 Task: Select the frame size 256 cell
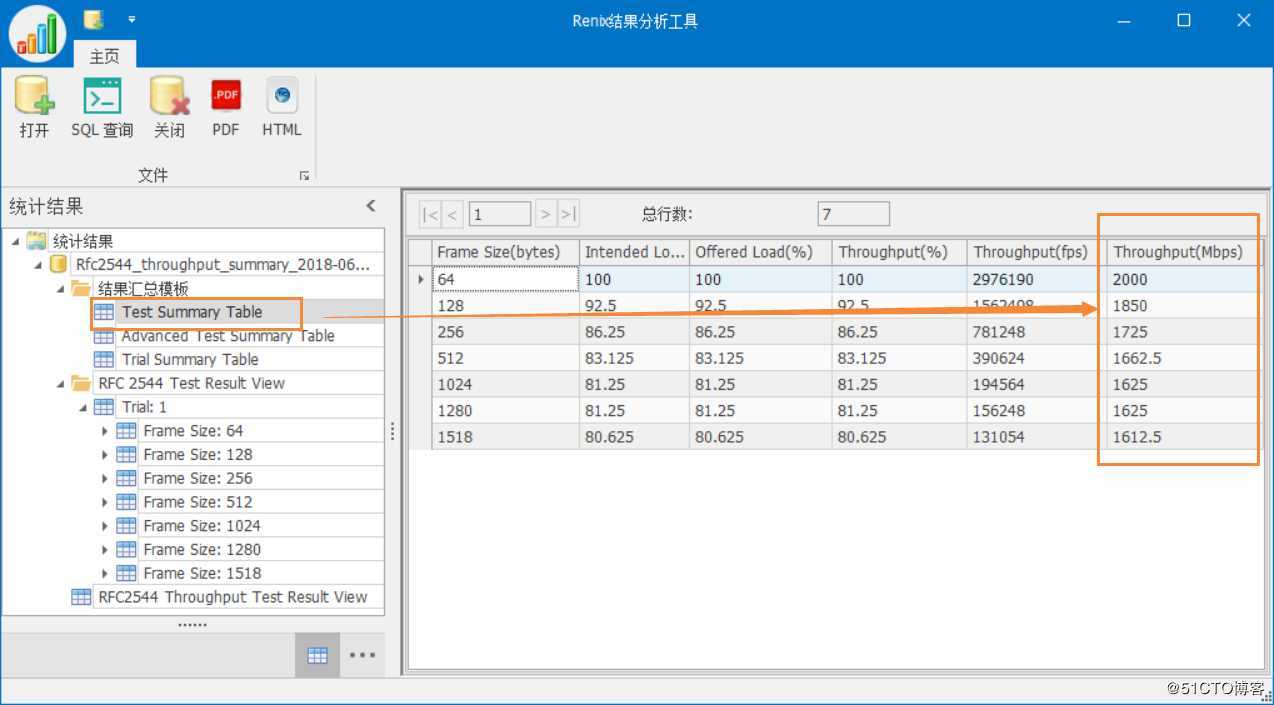(x=505, y=332)
